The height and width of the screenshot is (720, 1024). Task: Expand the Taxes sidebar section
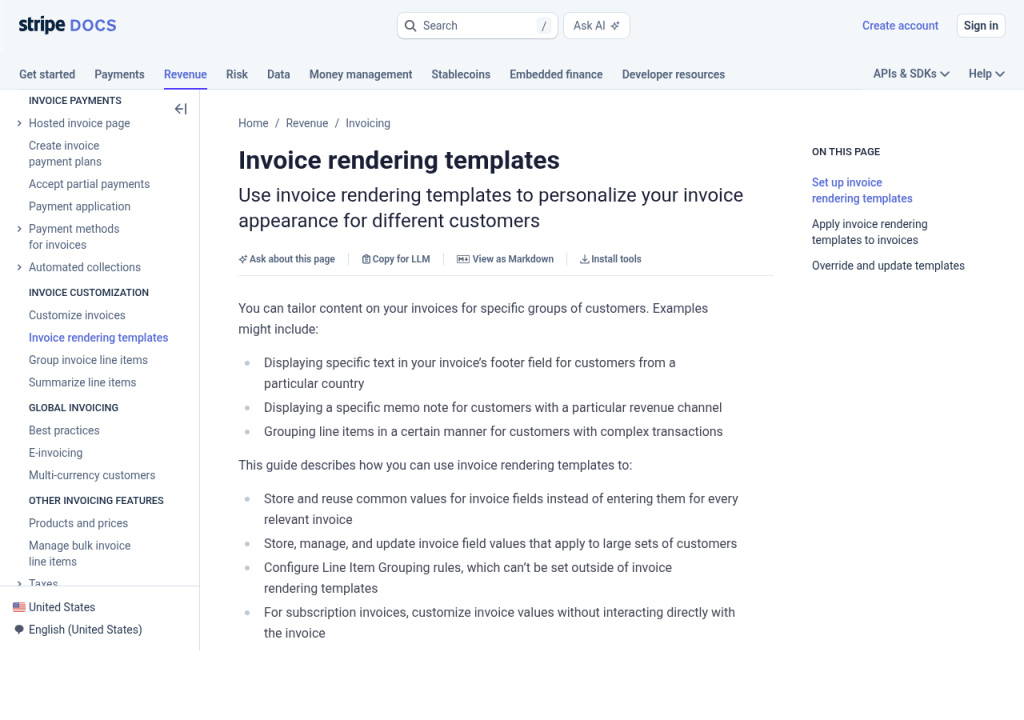pos(19,583)
